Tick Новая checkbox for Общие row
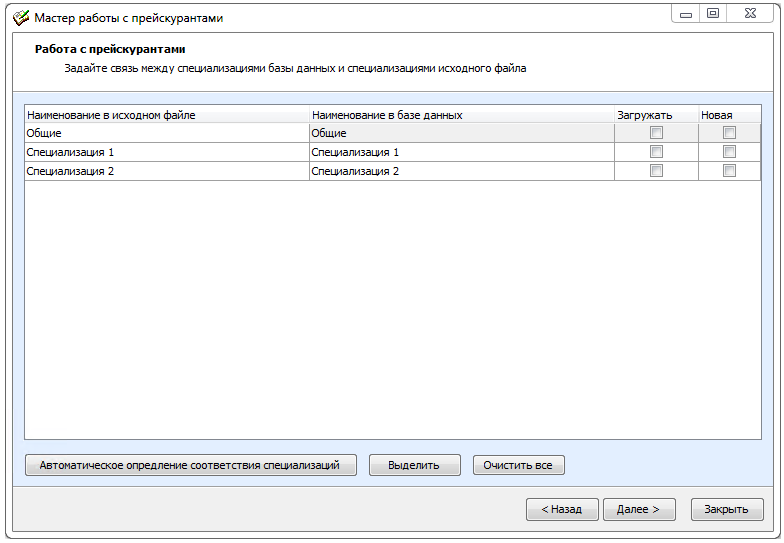 point(729,133)
